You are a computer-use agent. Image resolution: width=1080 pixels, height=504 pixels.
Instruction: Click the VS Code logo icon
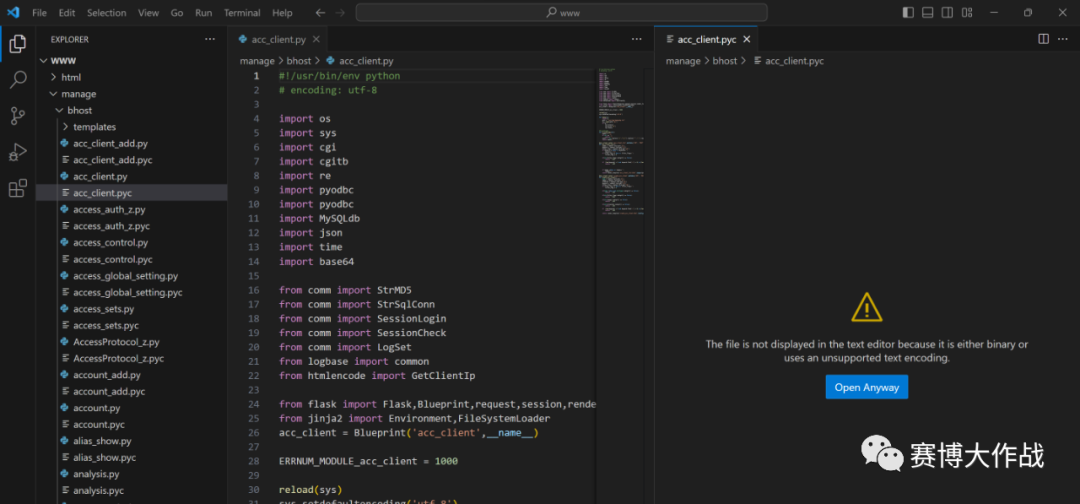tap(13, 12)
